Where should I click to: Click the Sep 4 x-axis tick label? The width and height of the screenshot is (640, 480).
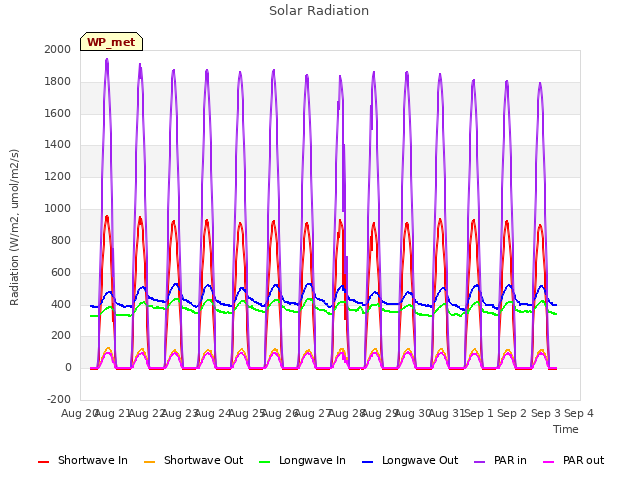(579, 413)
